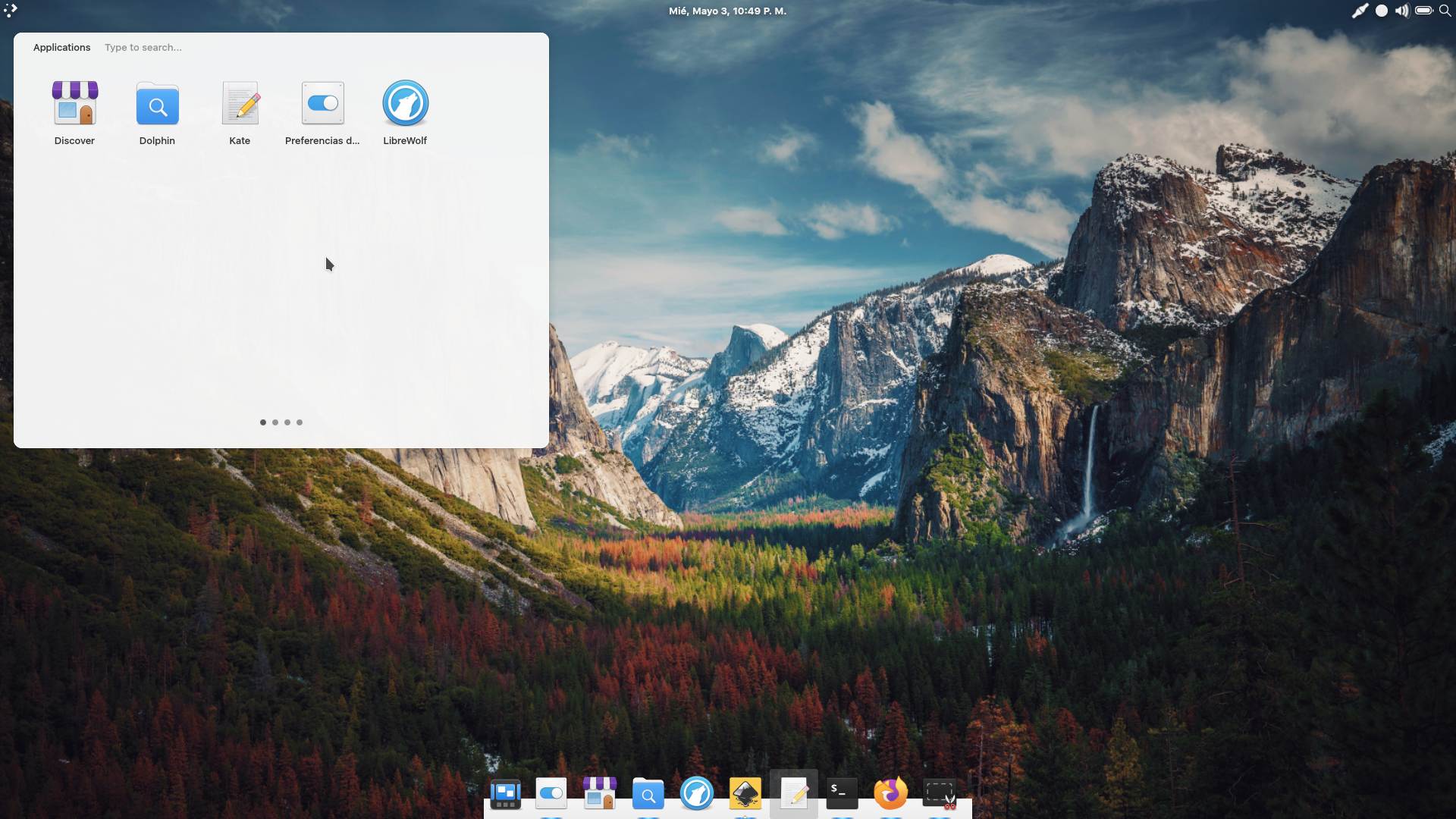Image resolution: width=1456 pixels, height=819 pixels.
Task: Open Kate notepad icon in the dock
Action: 794,794
